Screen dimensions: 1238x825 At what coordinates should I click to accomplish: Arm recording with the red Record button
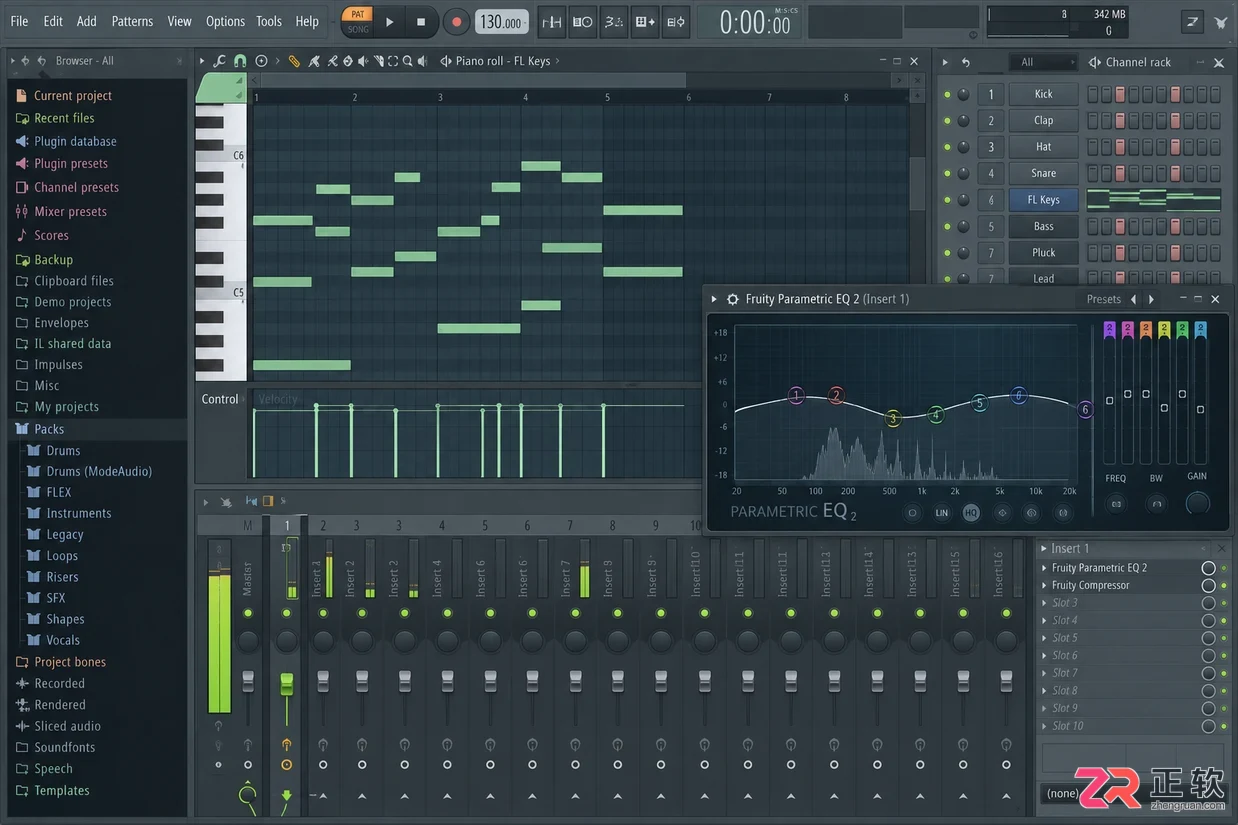(x=457, y=21)
